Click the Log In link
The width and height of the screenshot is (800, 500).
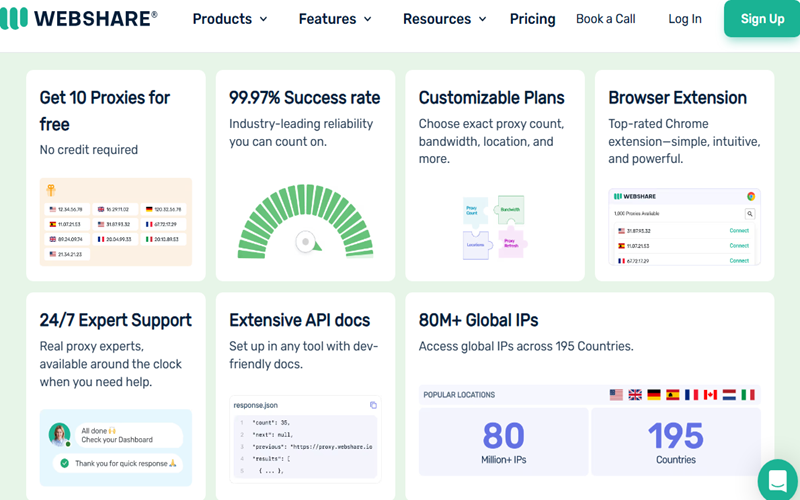[685, 19]
